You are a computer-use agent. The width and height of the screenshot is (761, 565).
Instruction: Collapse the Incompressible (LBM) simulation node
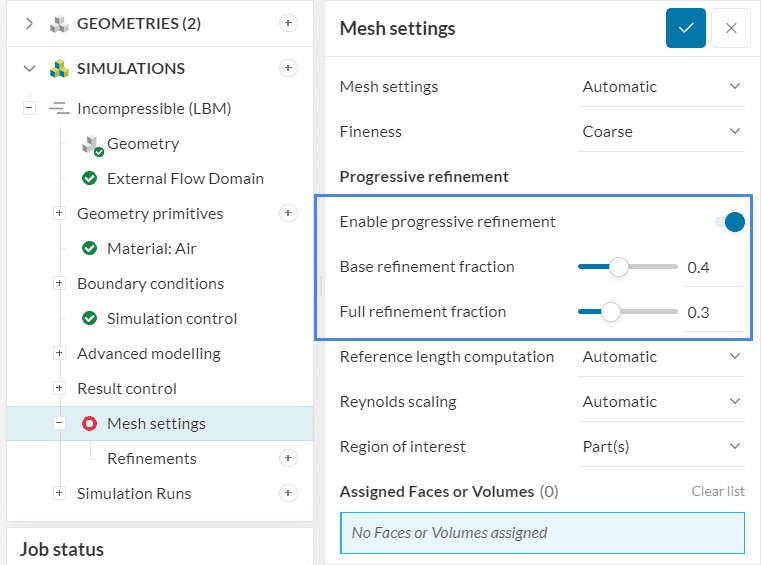[29, 108]
